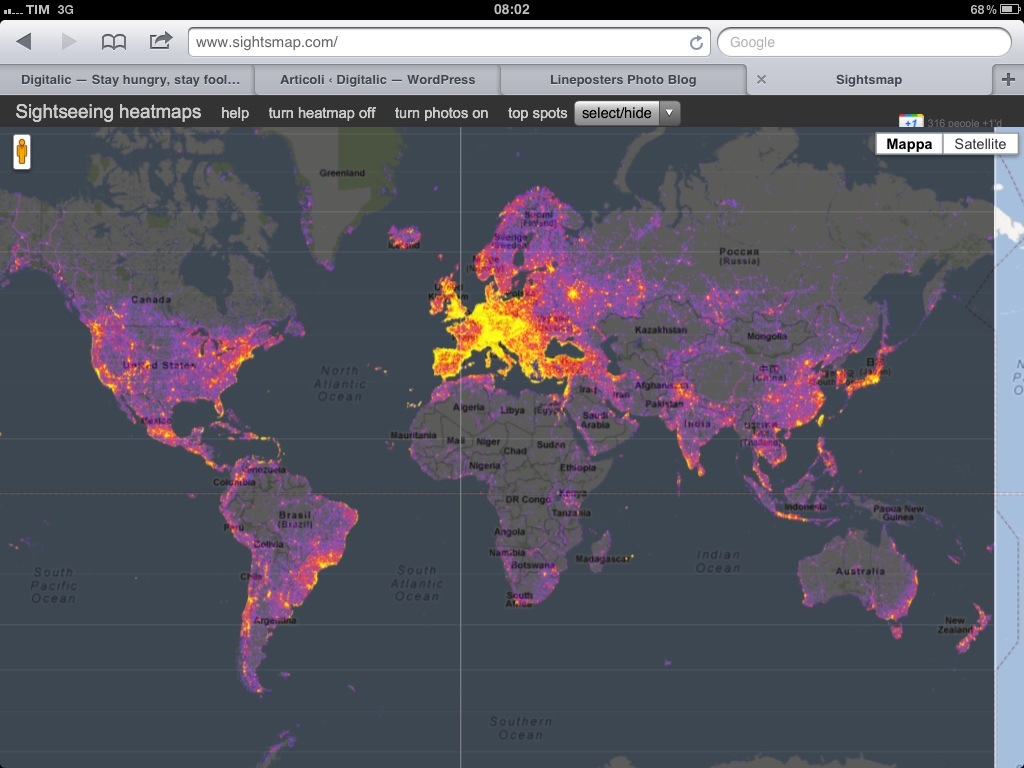Click the Sightseeing heatmaps title
Image resolution: width=1024 pixels, height=768 pixels.
pos(108,112)
